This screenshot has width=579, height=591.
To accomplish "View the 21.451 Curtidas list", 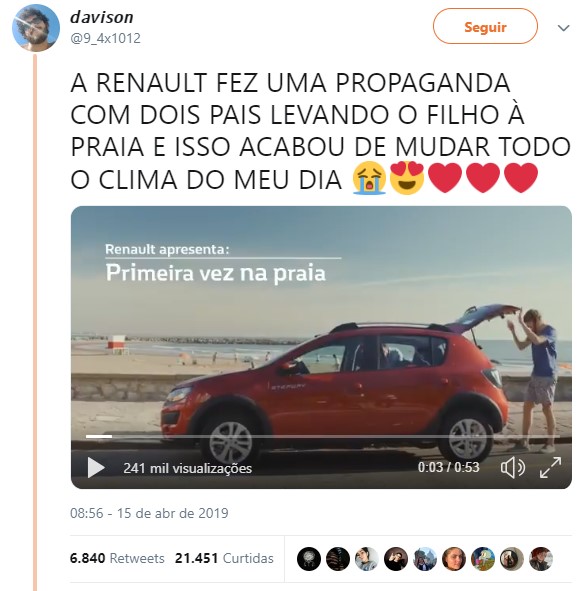I will 224,558.
